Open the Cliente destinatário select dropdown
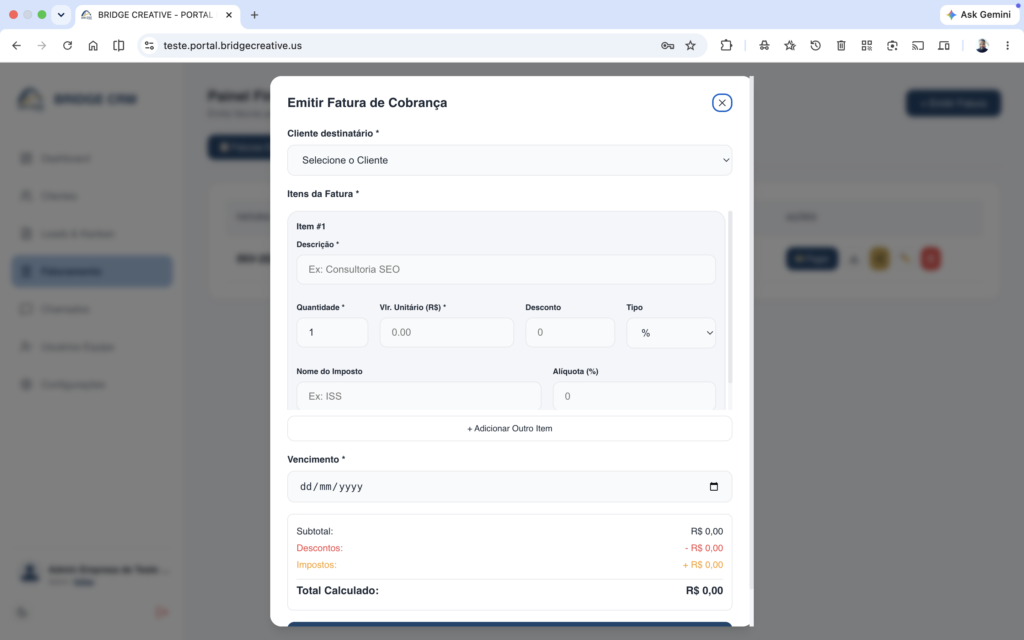This screenshot has width=1024, height=640. pyautogui.click(x=509, y=160)
